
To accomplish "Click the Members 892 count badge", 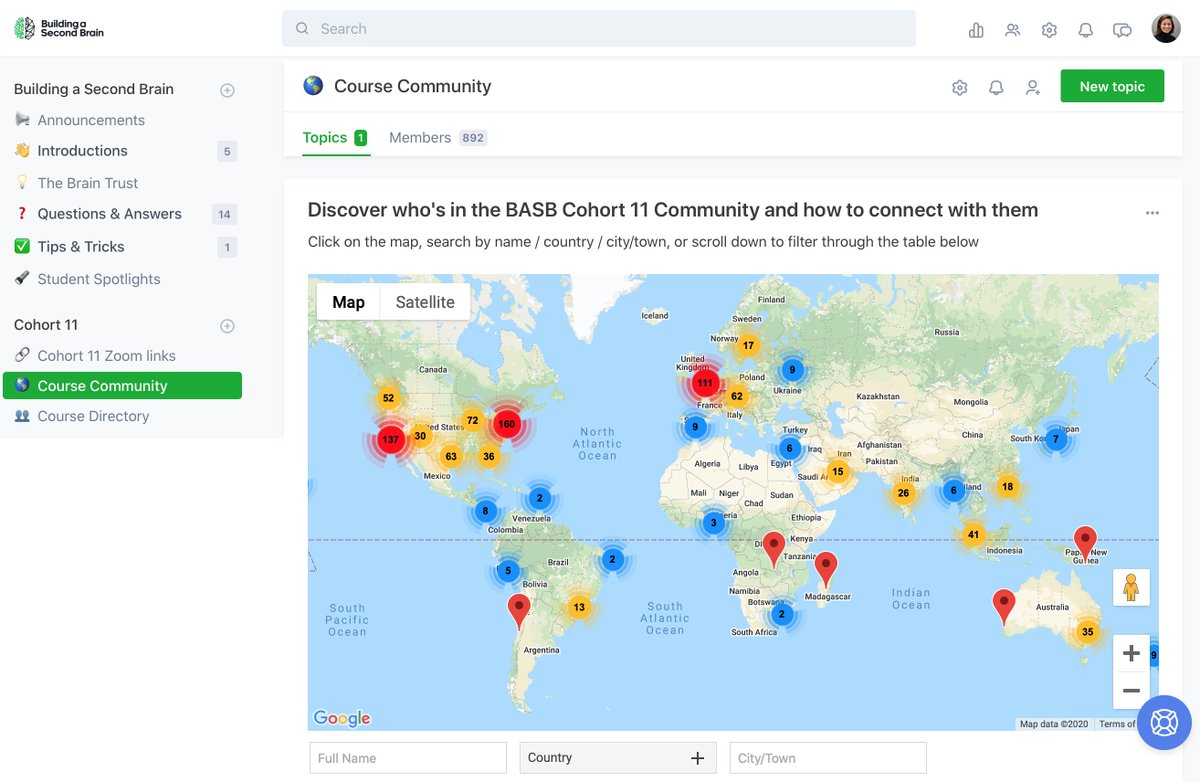I will (473, 138).
